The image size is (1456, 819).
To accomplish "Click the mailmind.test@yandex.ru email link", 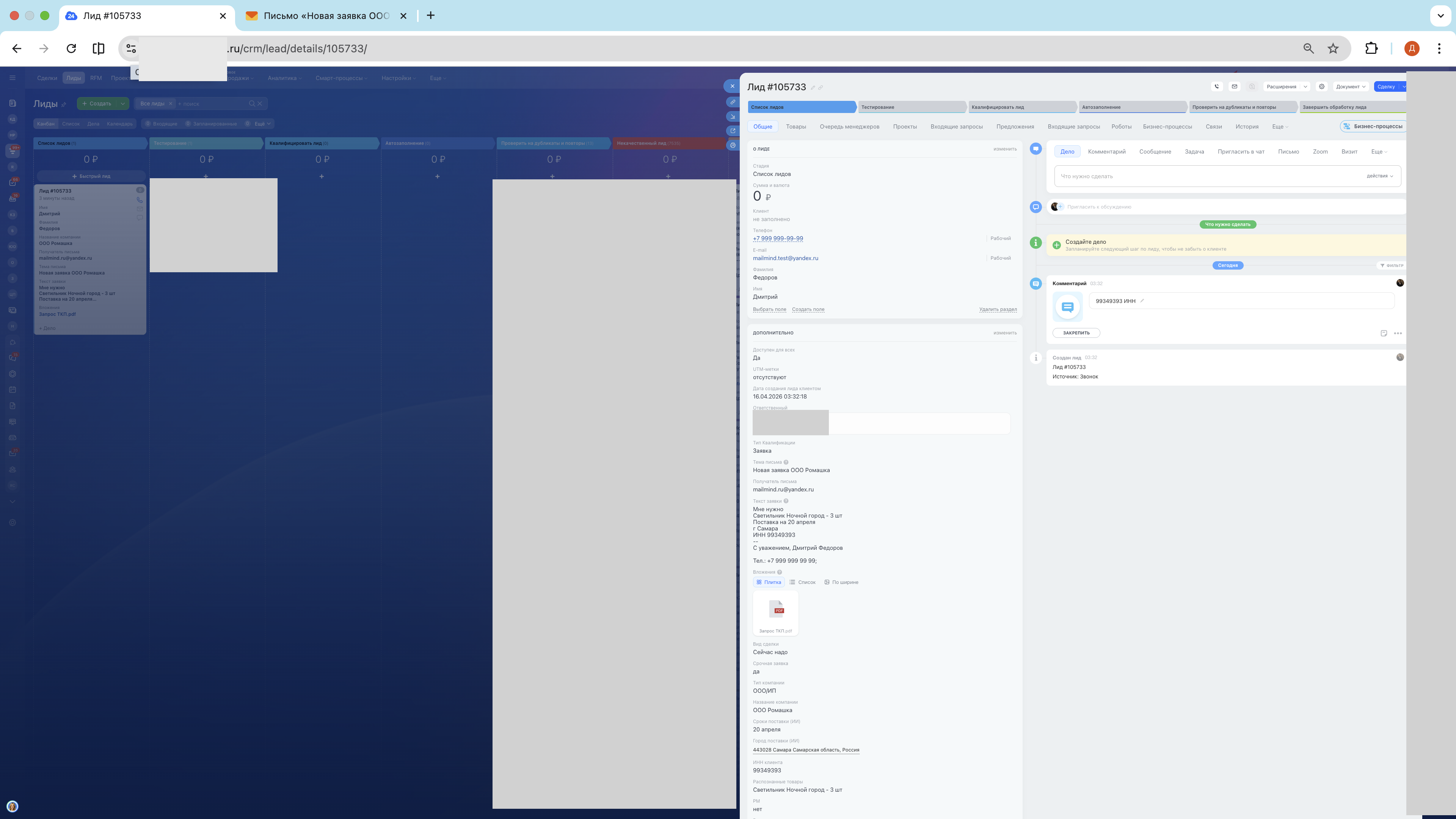I will [x=785, y=258].
